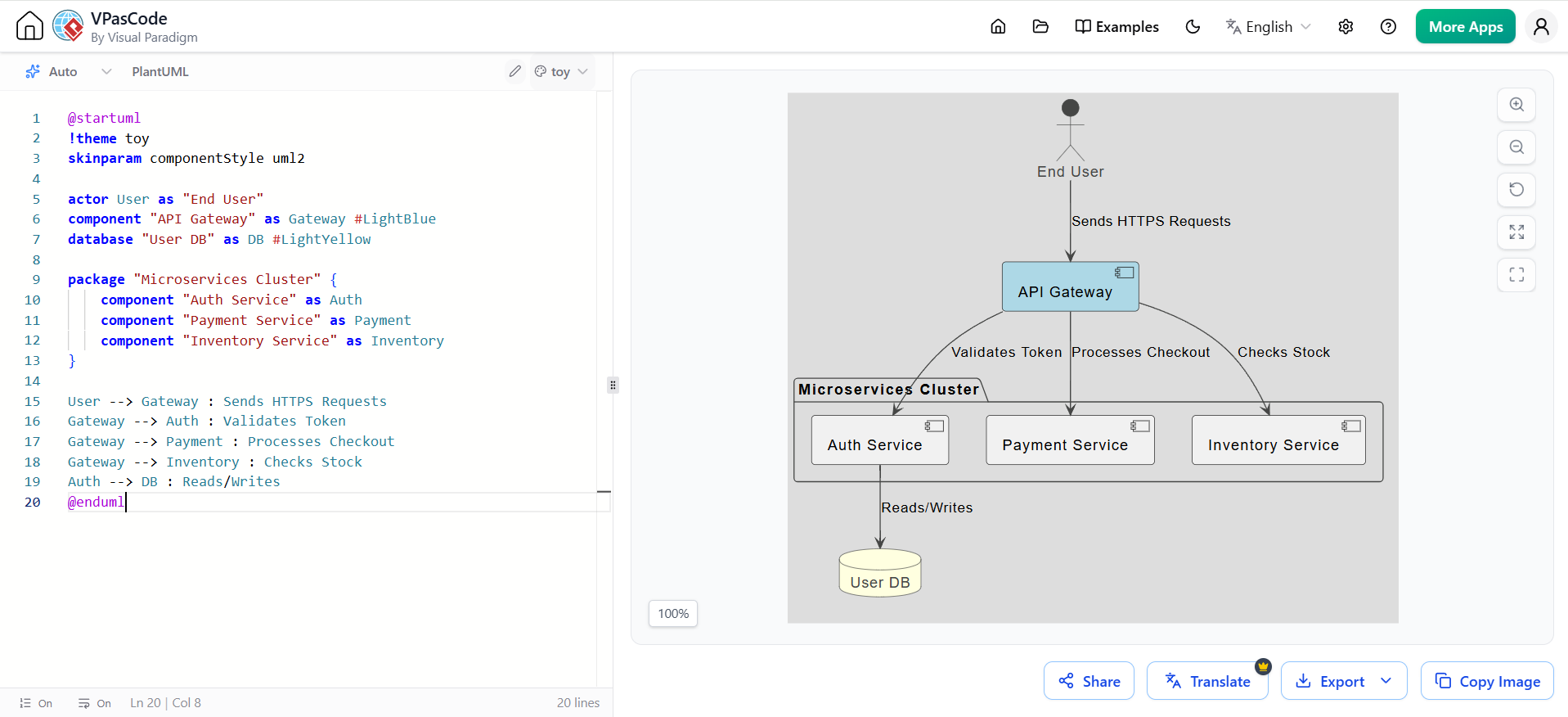Select the PlantUML language label

click(160, 72)
